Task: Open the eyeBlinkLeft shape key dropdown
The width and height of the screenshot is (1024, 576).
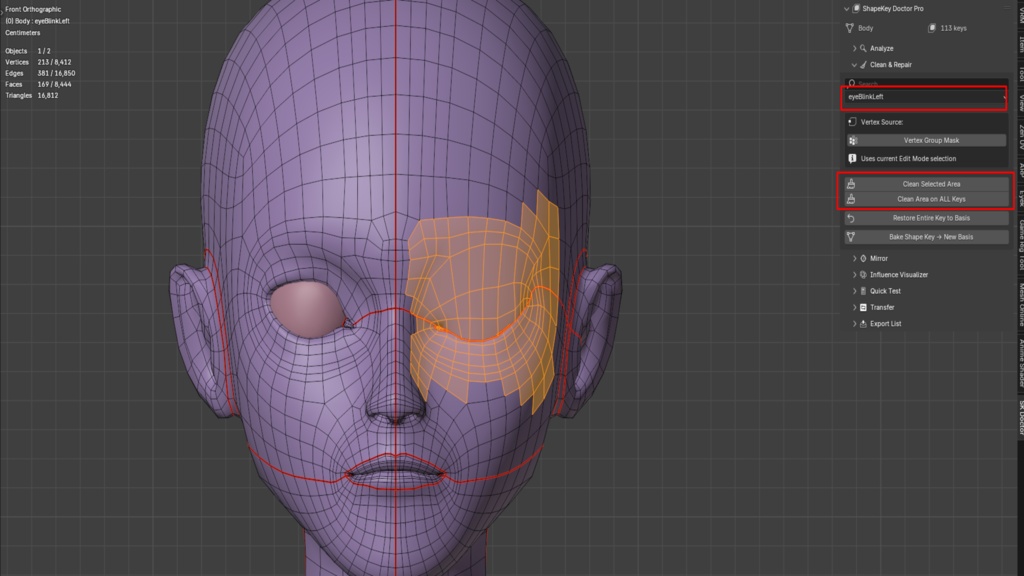Action: click(924, 97)
